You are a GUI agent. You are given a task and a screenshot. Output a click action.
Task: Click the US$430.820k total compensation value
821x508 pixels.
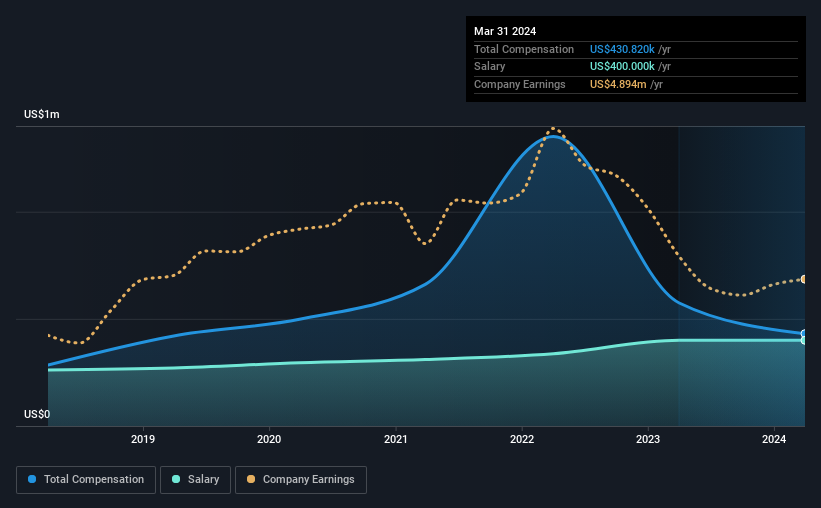tap(622, 49)
